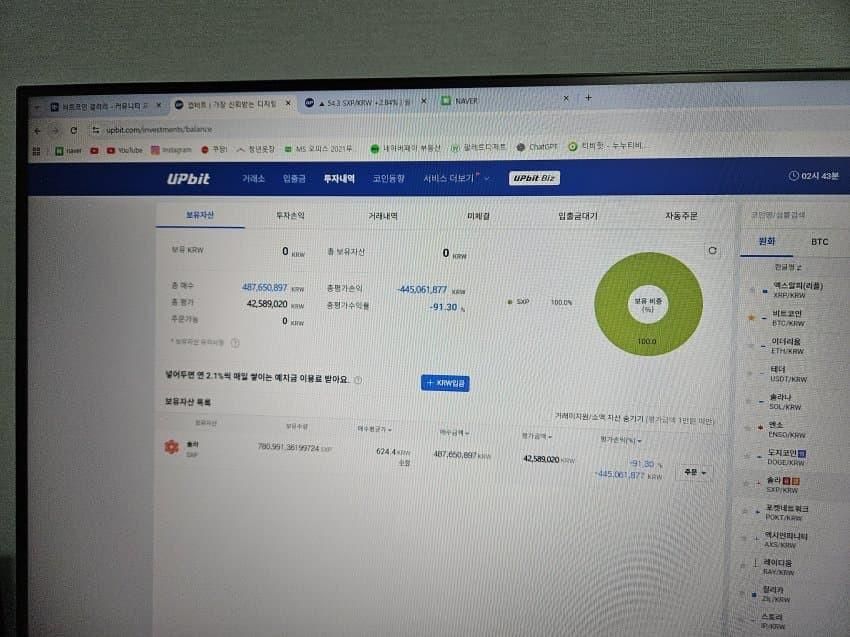Image resolution: width=850 pixels, height=637 pixels.
Task: Click the KRW입금 button
Action: click(x=444, y=383)
